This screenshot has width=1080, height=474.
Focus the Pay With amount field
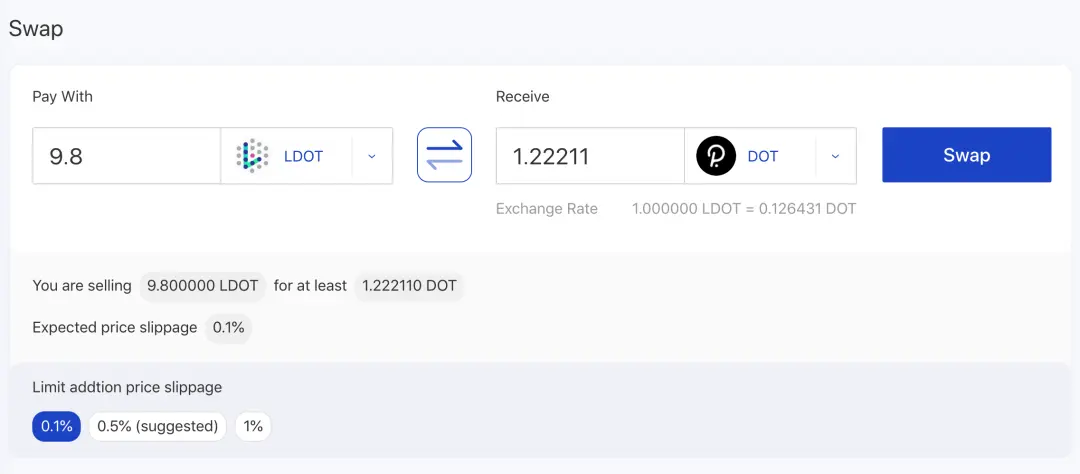pos(127,156)
